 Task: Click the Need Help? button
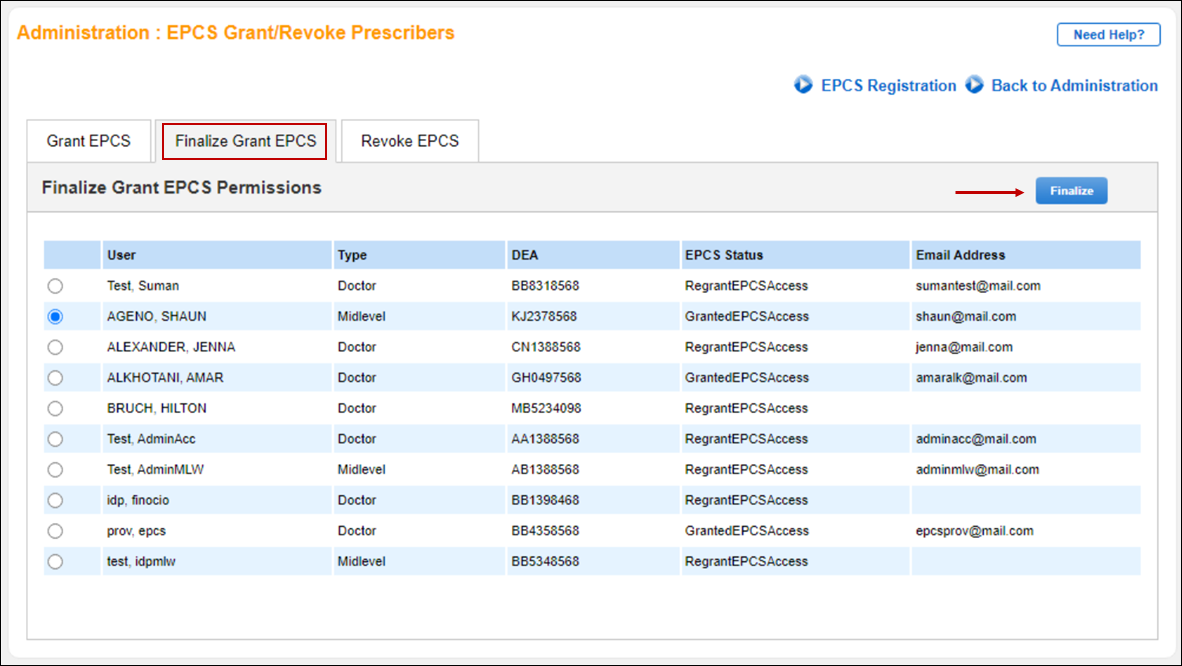[1108, 34]
